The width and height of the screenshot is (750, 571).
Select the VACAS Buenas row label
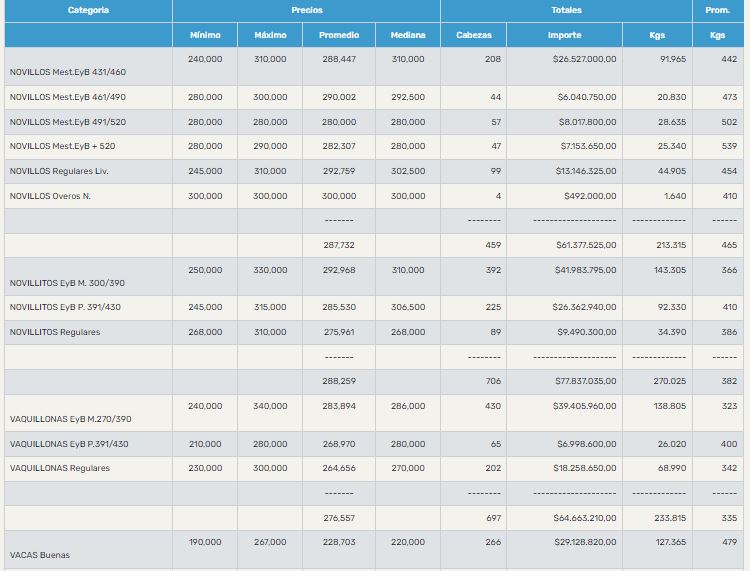point(40,555)
